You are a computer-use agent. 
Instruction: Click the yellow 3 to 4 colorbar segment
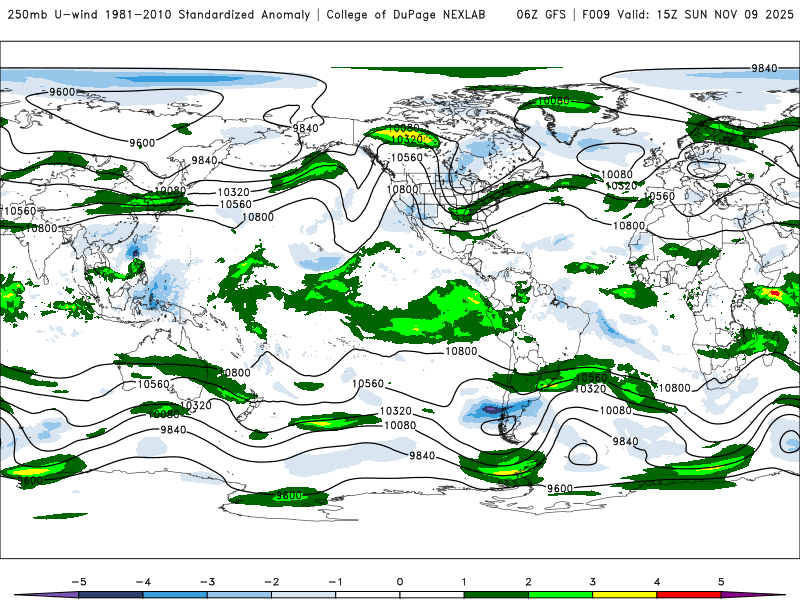point(624,595)
